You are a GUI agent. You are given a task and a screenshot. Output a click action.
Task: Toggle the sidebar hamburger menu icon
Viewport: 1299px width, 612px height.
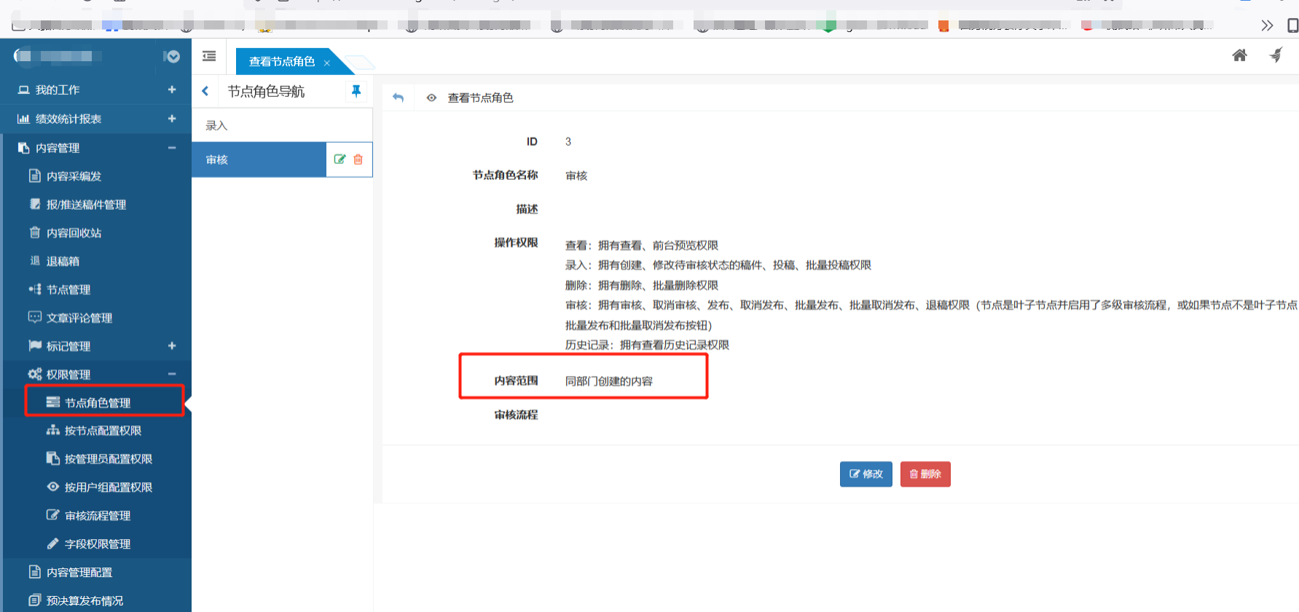[x=209, y=57]
